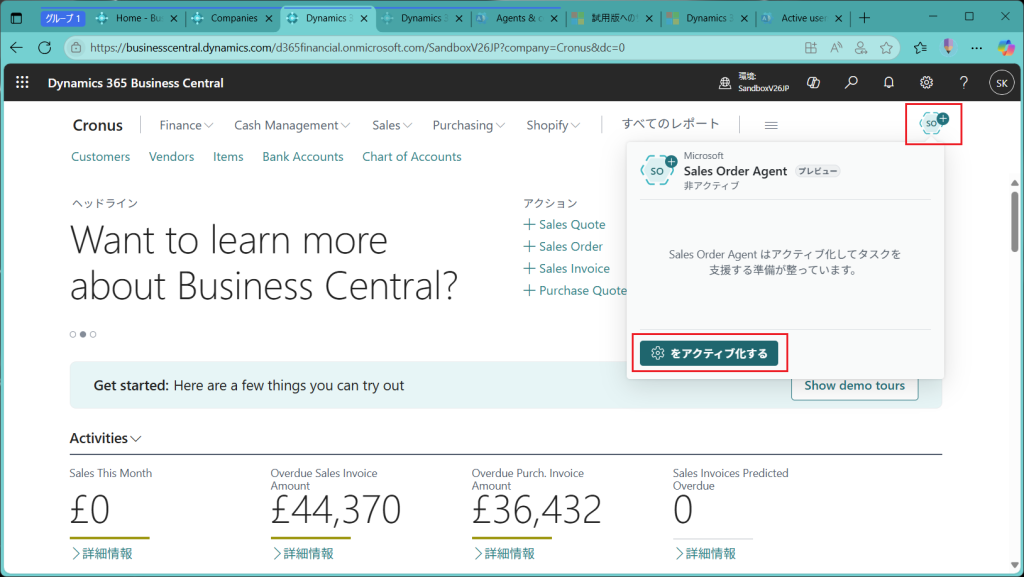Open 詳細情報 under Overdue Sales Invoice Amount
The height and width of the screenshot is (577, 1024).
303,554
